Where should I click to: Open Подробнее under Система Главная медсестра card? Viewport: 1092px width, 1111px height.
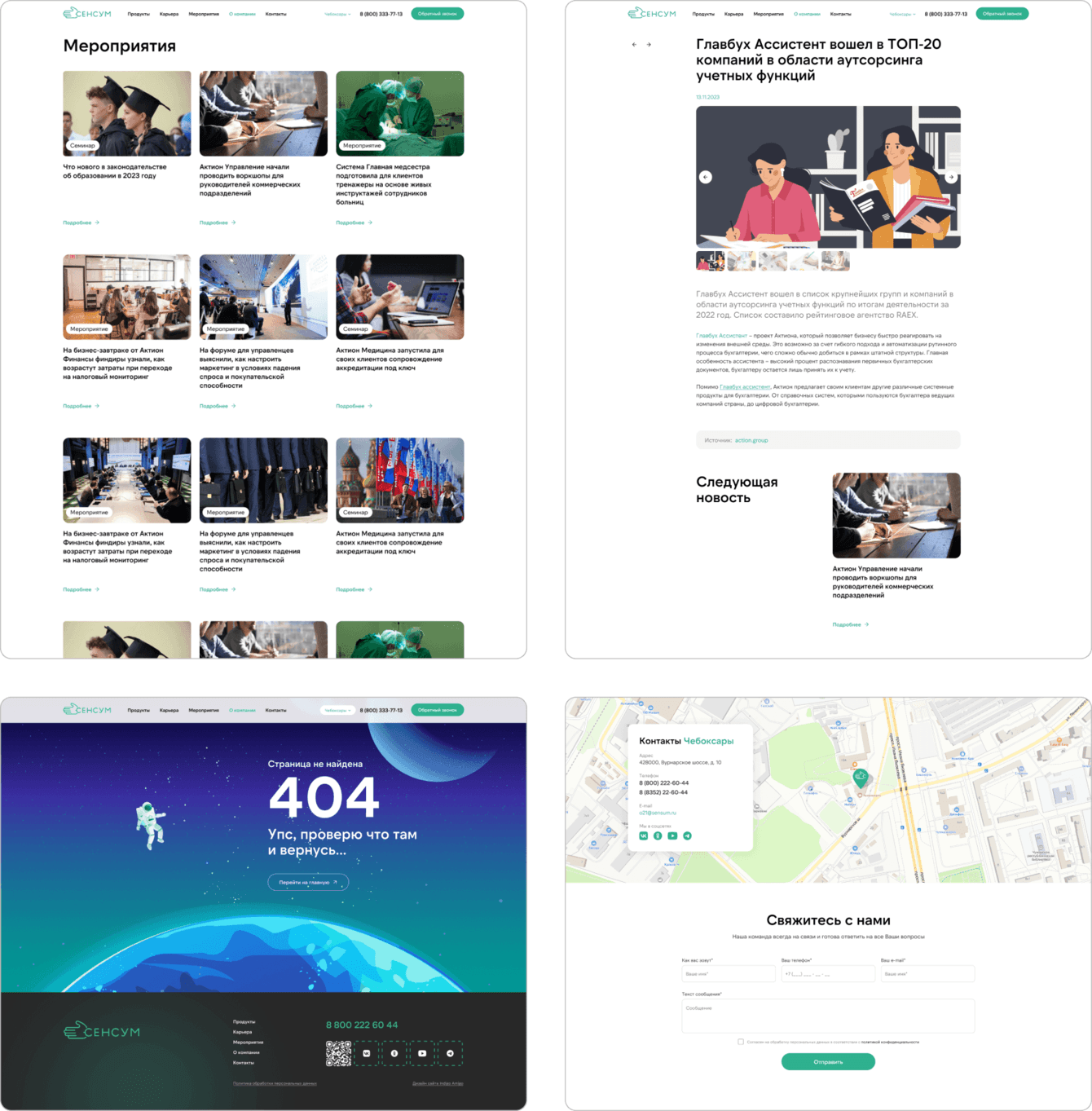click(354, 223)
